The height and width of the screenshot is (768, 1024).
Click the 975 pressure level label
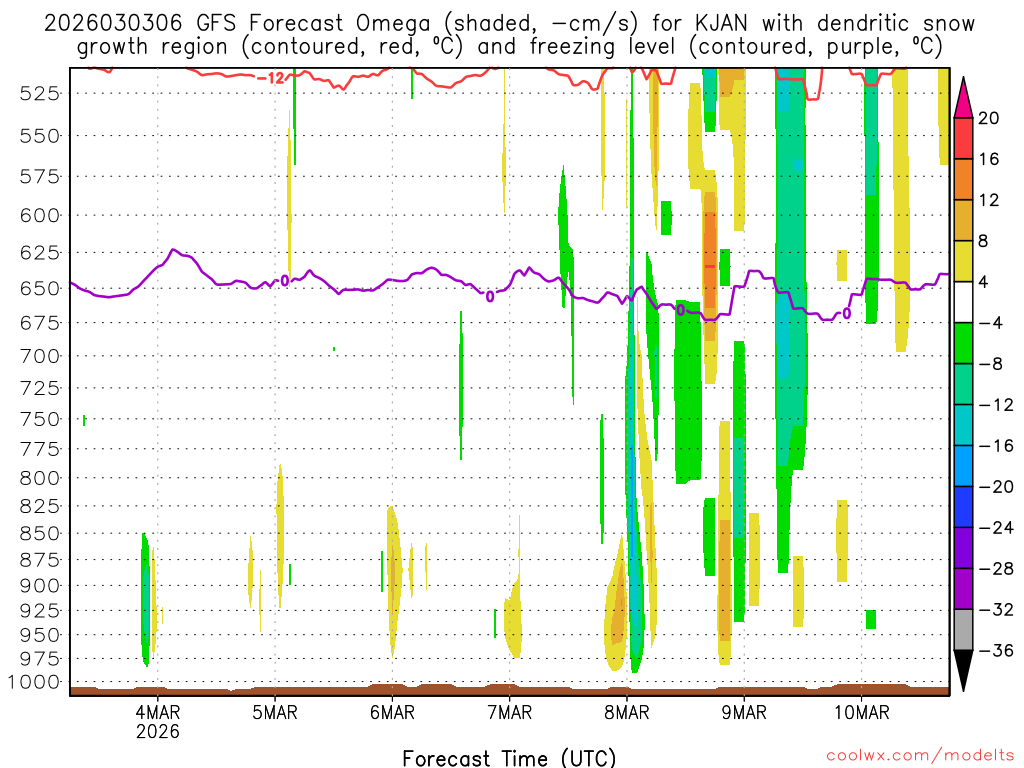click(x=39, y=658)
